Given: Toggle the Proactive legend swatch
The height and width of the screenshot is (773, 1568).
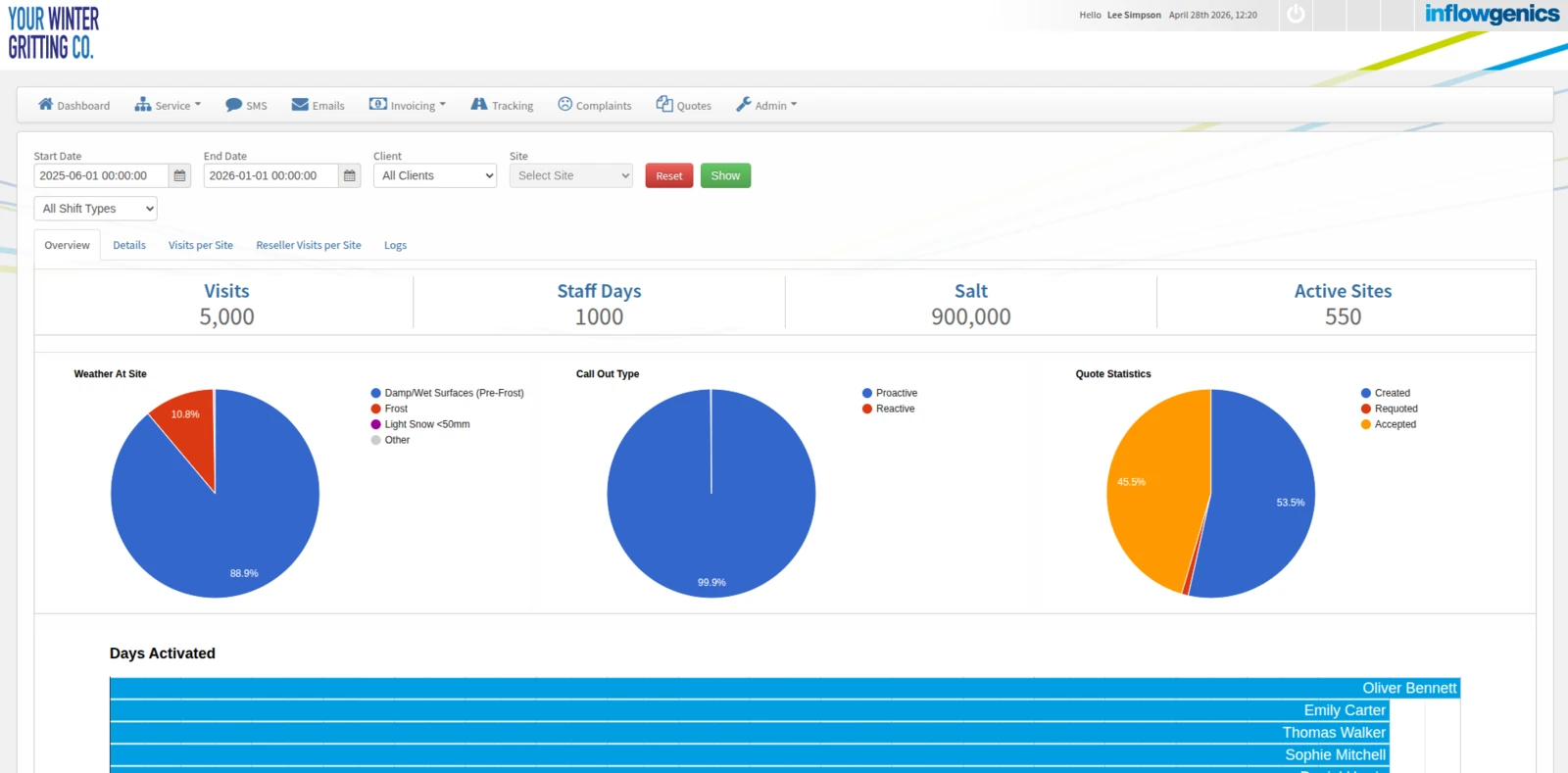Looking at the screenshot, I should 867,393.
